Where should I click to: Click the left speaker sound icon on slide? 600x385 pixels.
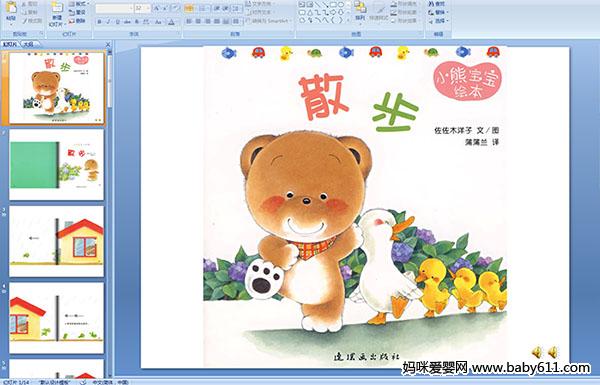537,352
